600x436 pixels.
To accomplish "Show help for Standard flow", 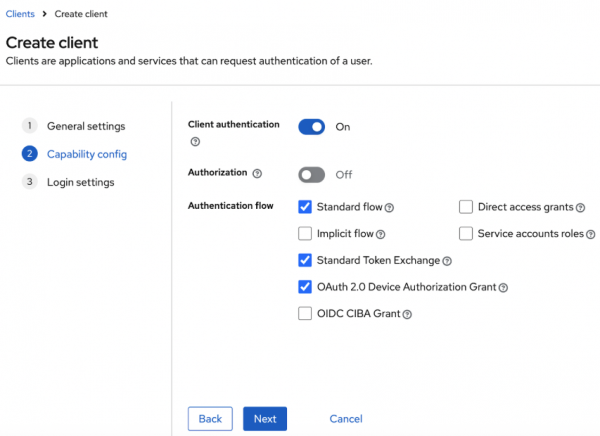I will click(389, 208).
